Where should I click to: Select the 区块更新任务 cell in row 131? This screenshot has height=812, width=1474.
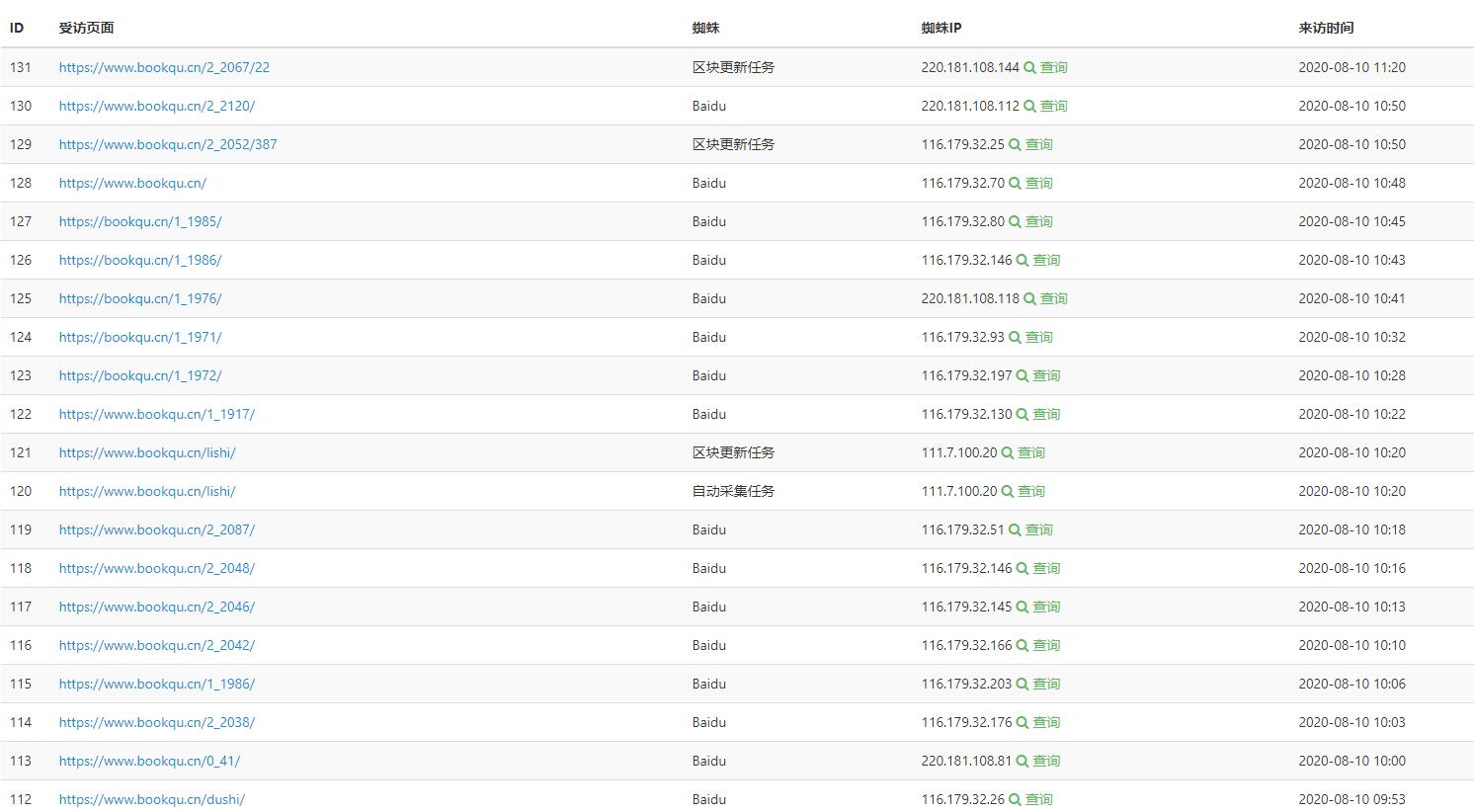(x=733, y=67)
